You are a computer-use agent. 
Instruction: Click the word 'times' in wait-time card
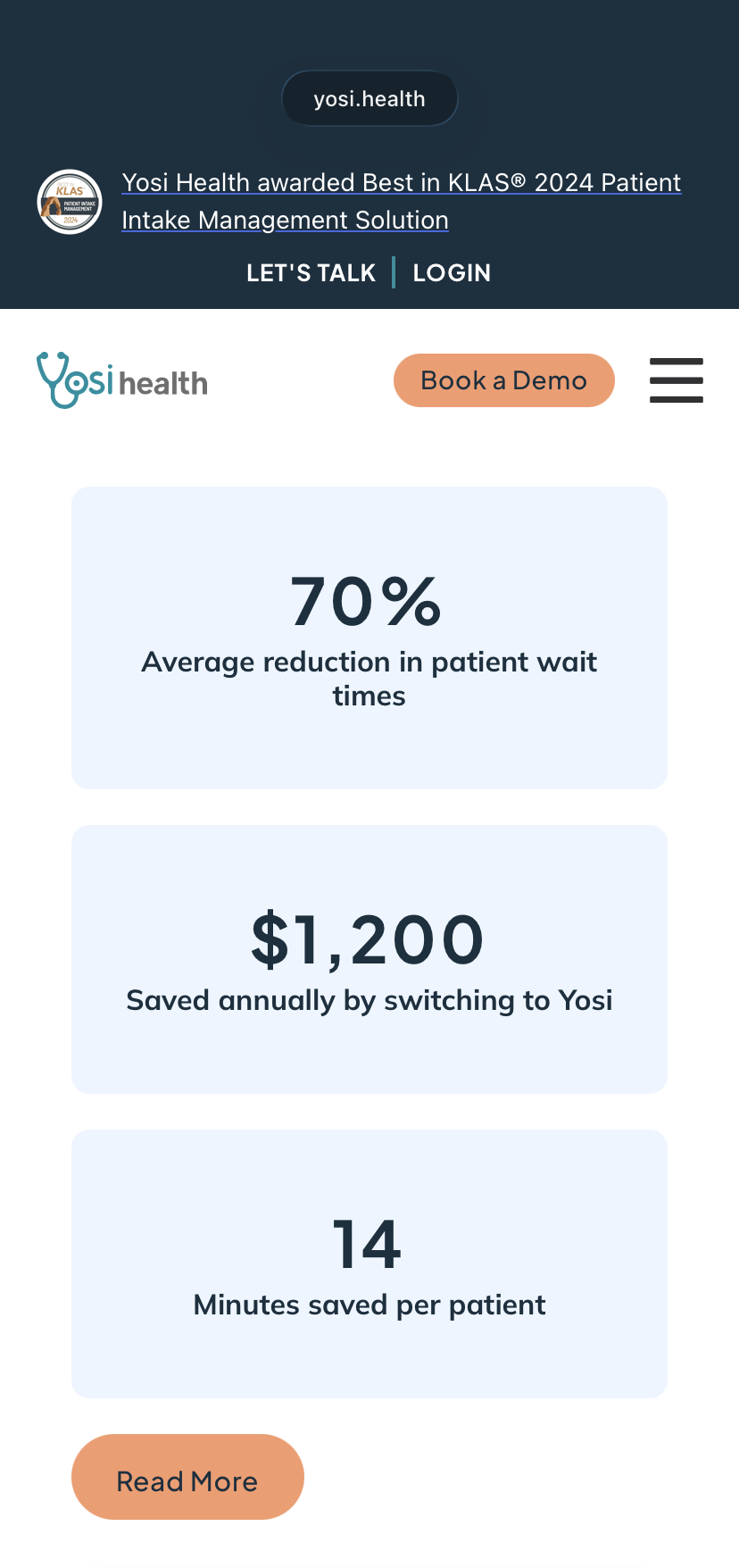coord(369,696)
